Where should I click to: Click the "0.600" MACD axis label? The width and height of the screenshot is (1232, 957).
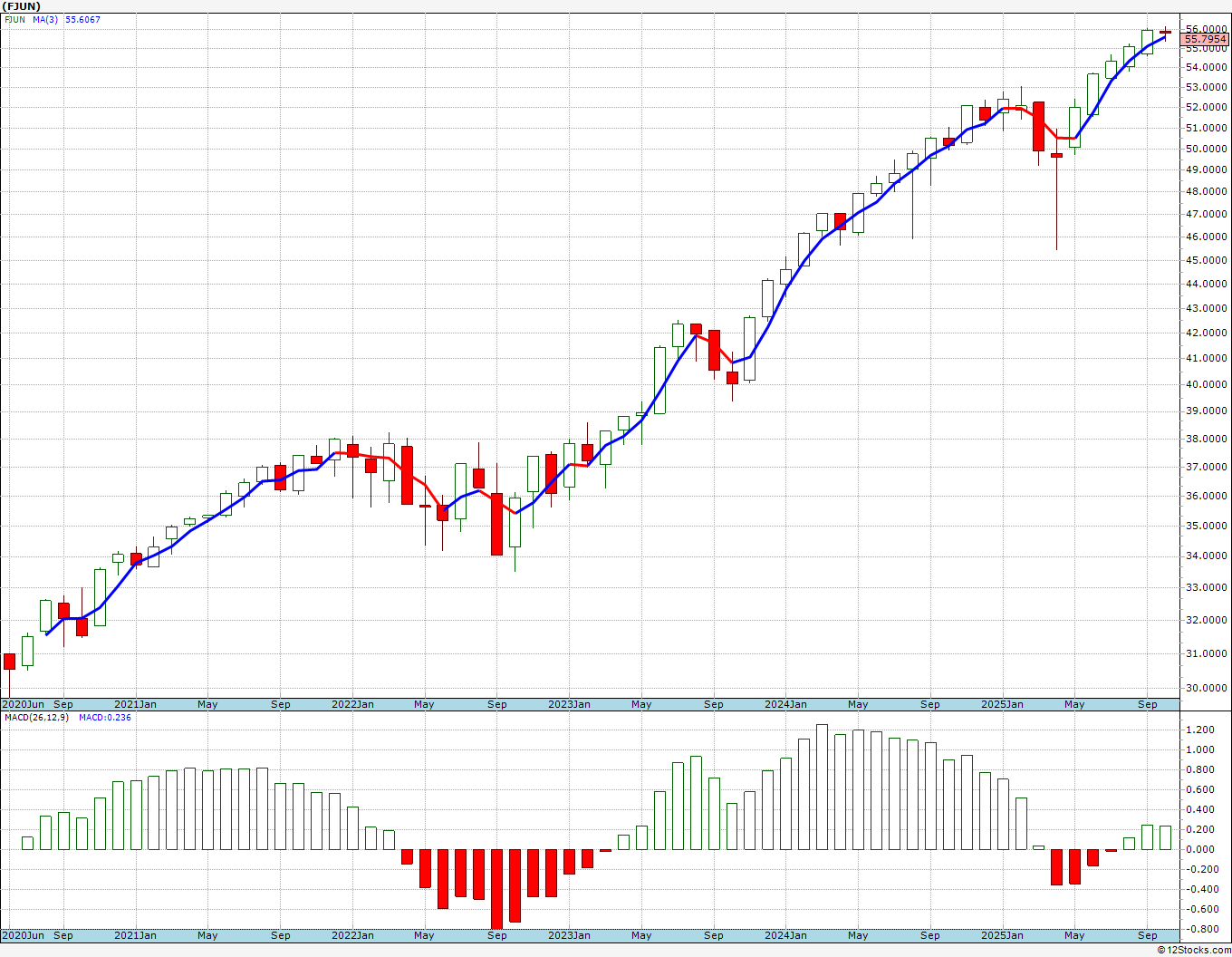(1199, 789)
